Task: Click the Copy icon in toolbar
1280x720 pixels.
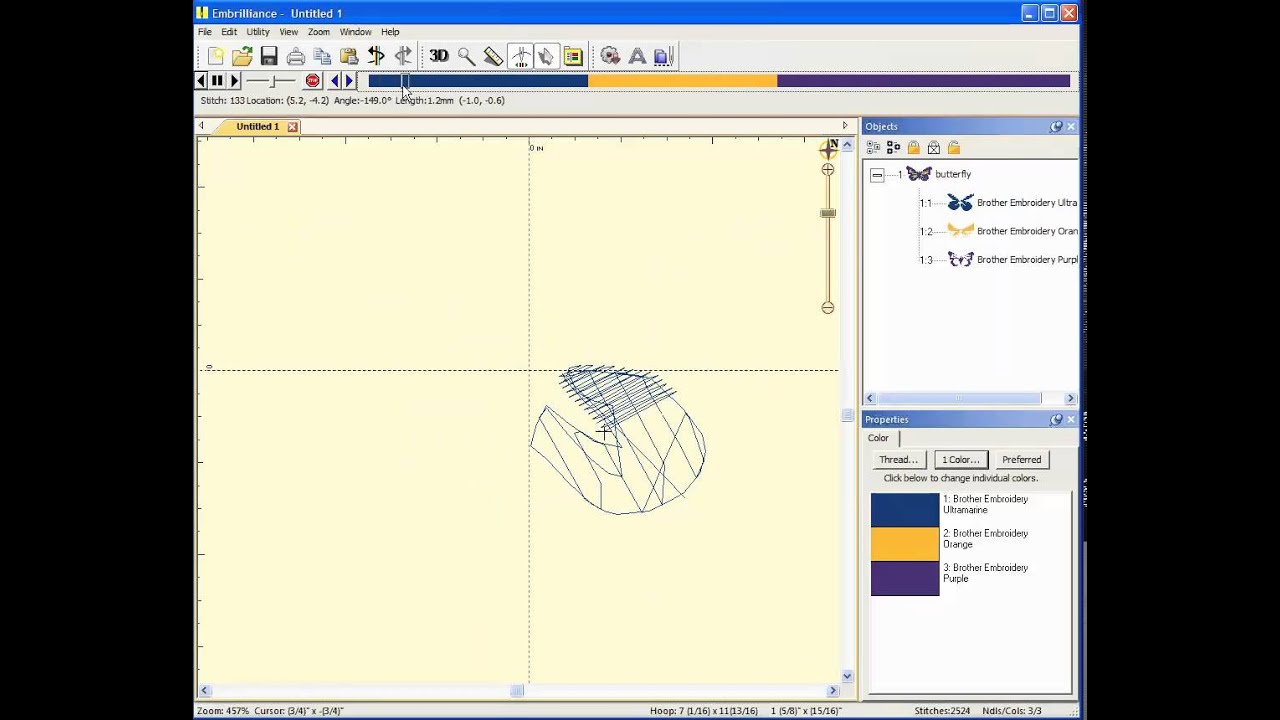Action: click(x=322, y=56)
